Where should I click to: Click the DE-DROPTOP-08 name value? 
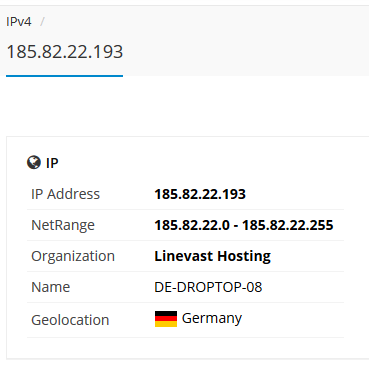click(208, 287)
